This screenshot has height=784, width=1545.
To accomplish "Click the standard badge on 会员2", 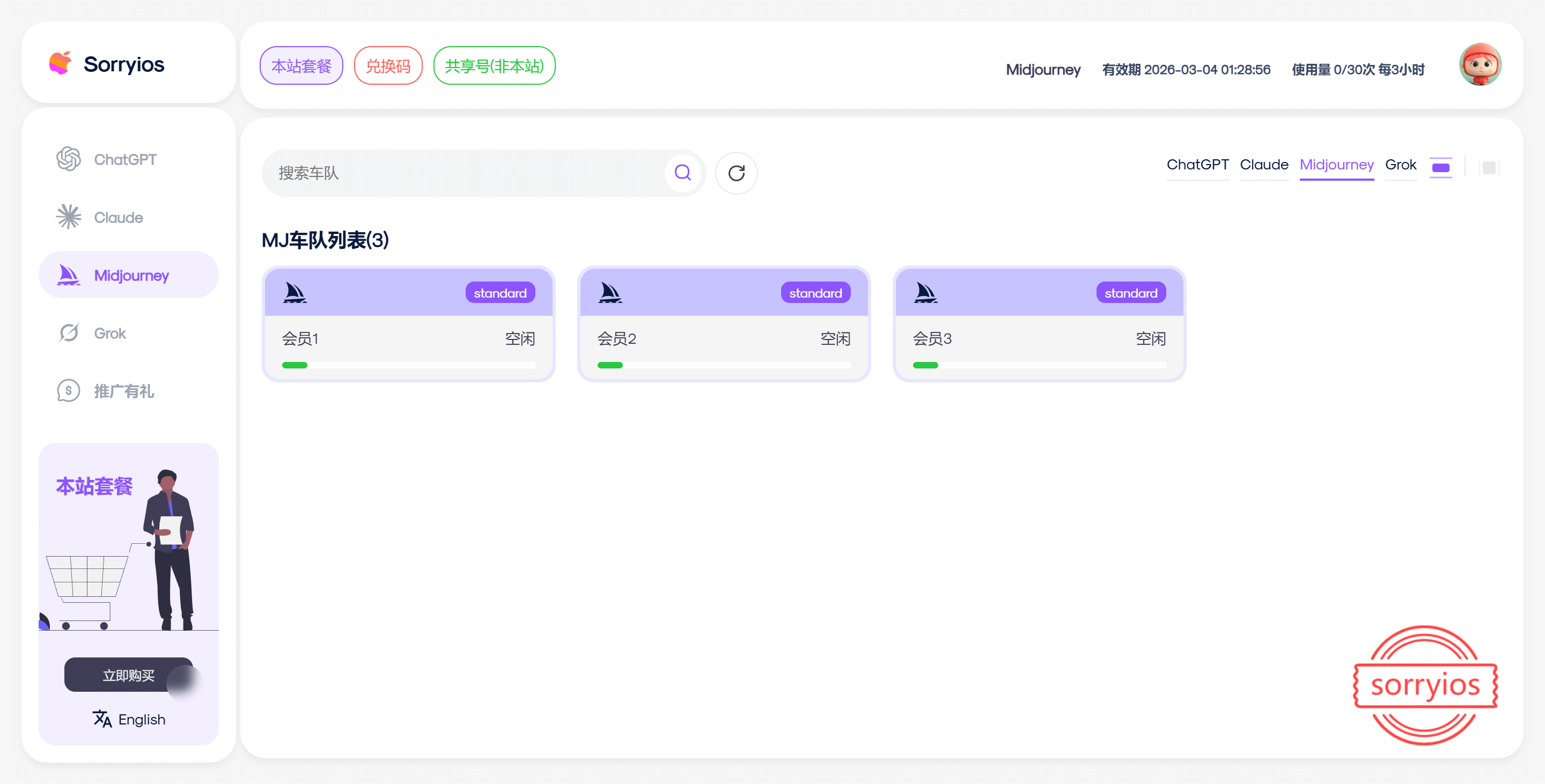I will coord(815,292).
